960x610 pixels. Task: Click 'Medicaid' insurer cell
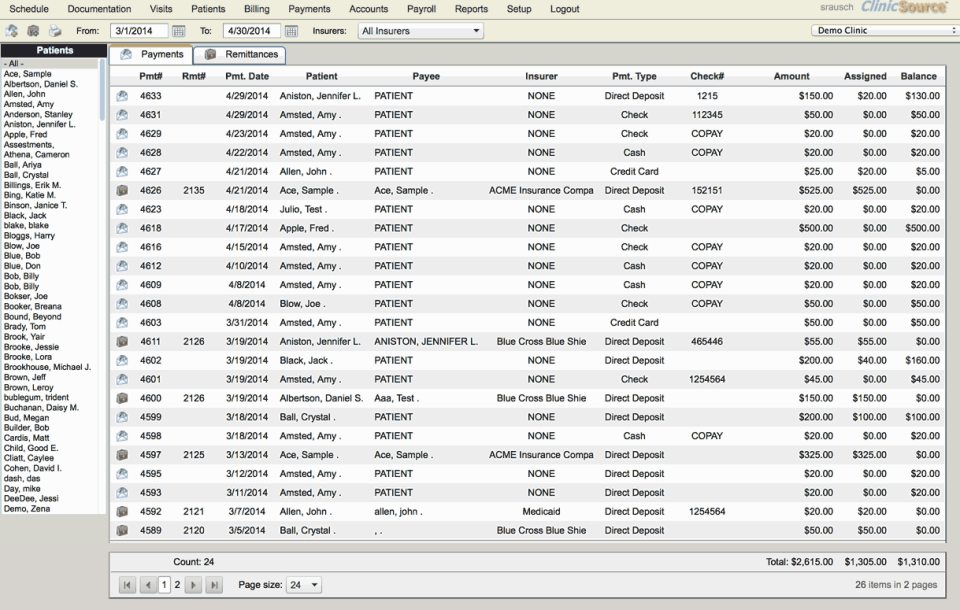[x=541, y=511]
